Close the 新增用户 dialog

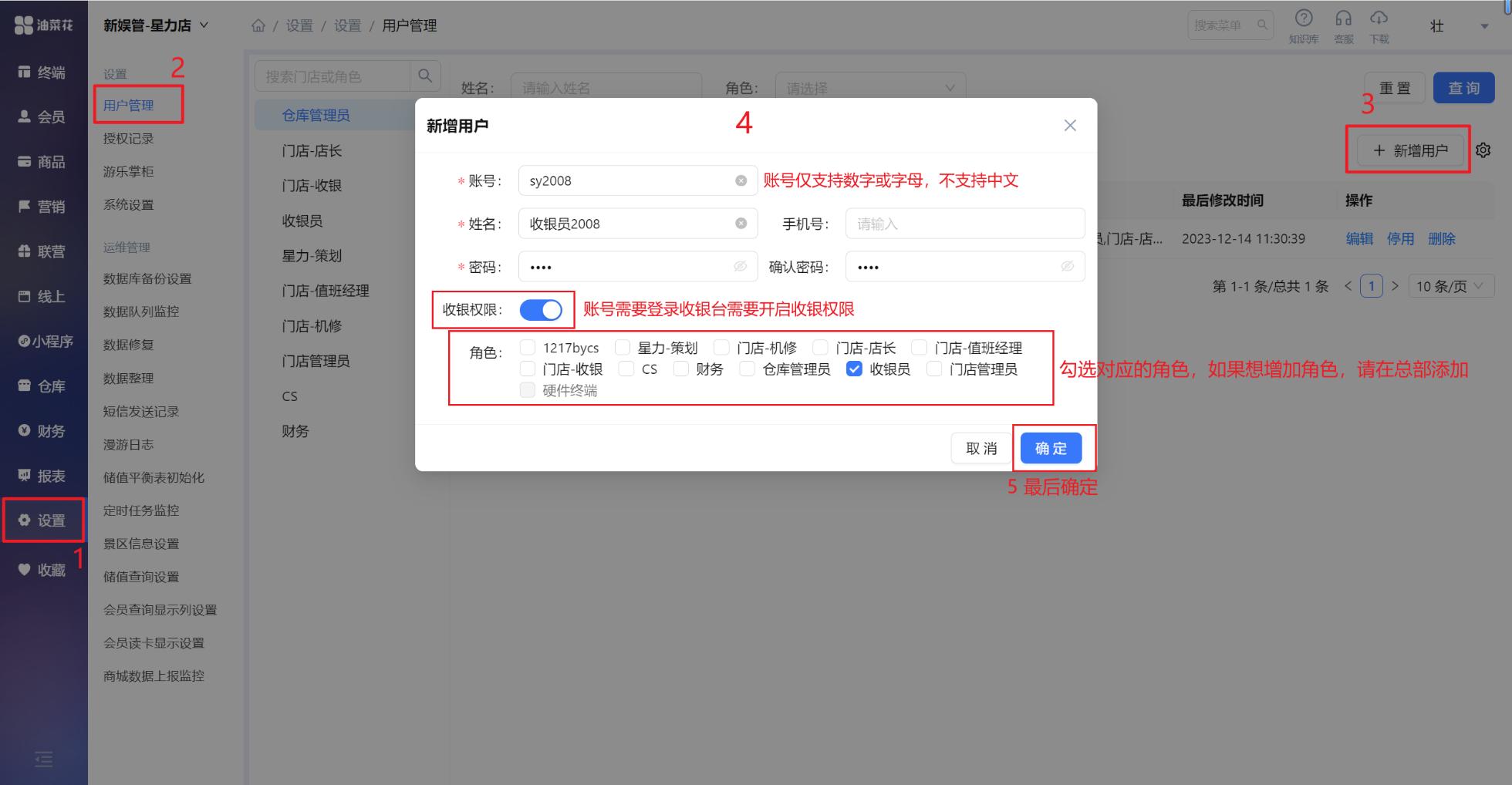coord(1070,126)
